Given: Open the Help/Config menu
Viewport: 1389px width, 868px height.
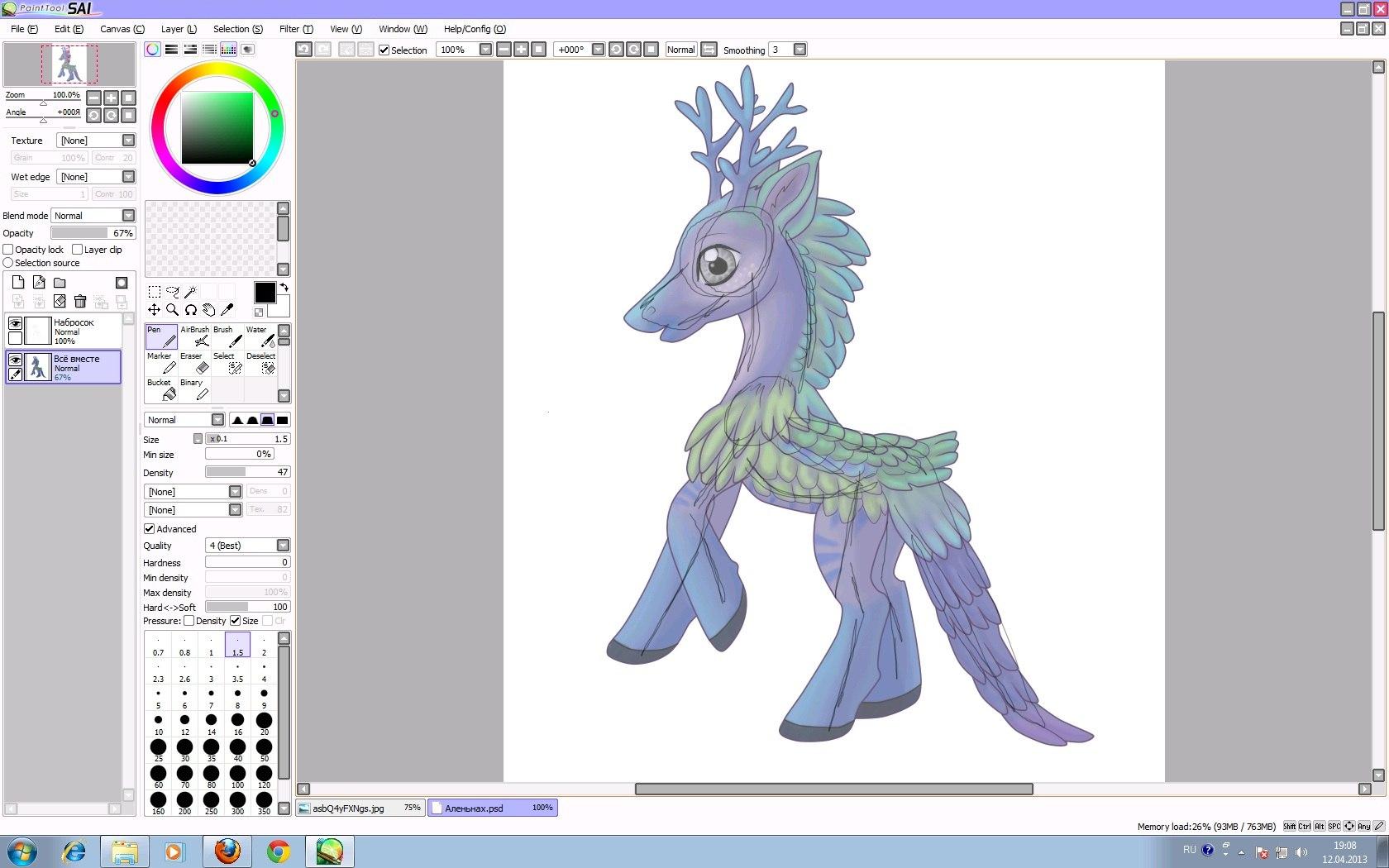Looking at the screenshot, I should [475, 29].
